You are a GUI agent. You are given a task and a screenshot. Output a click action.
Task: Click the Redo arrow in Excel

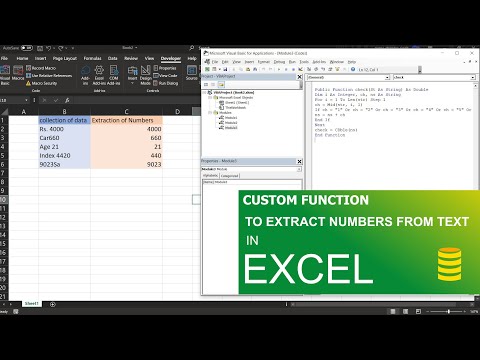click(61, 48)
